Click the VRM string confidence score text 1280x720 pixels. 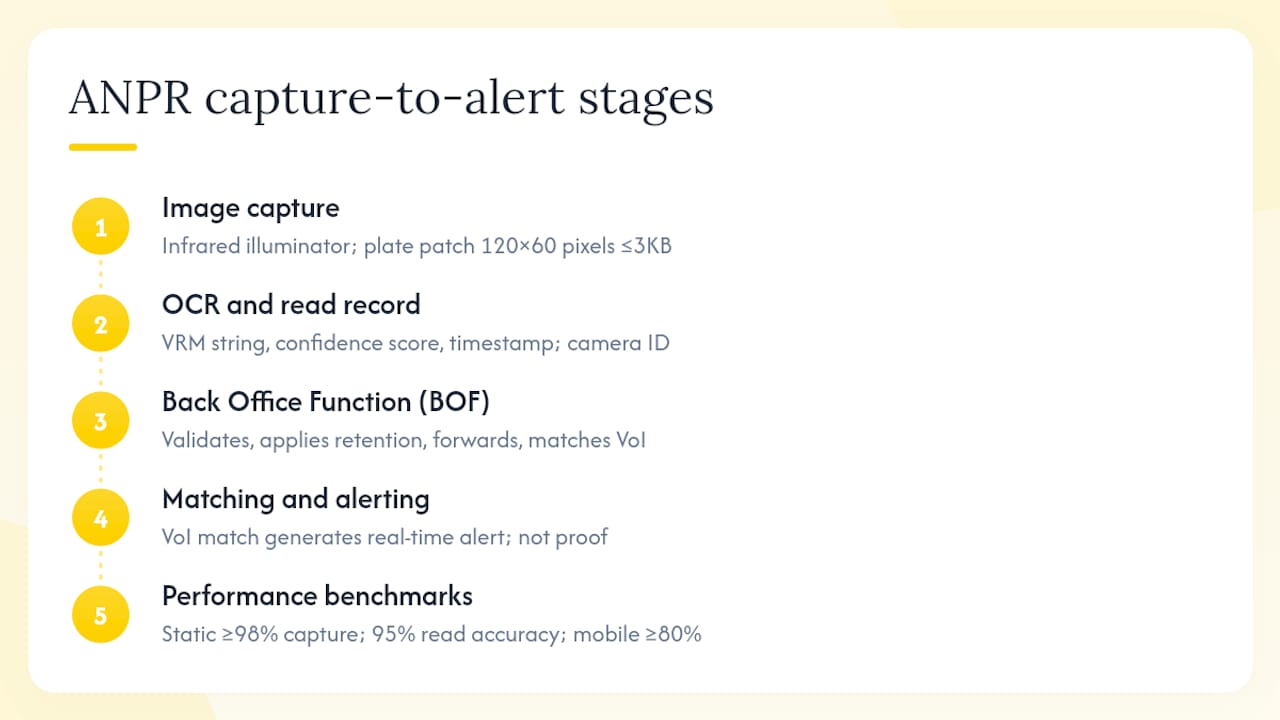pyautogui.click(x=416, y=343)
